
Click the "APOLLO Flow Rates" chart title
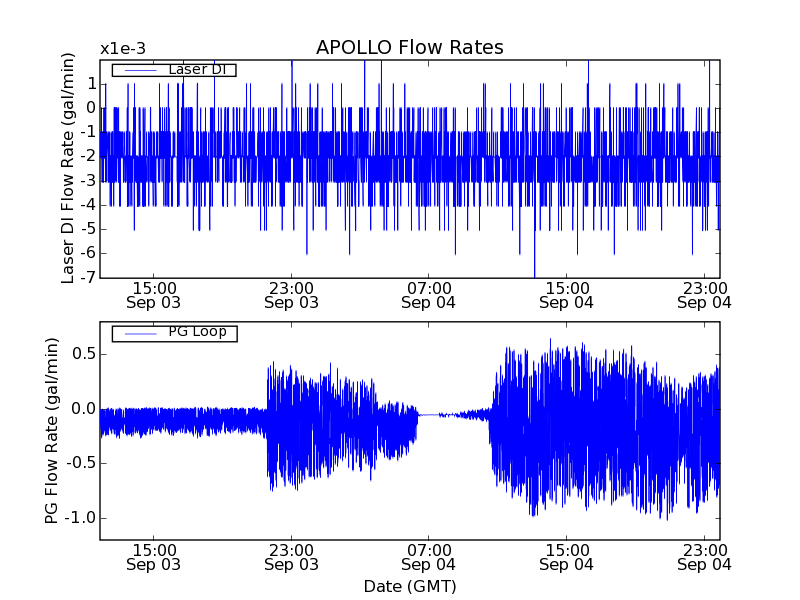[410, 47]
